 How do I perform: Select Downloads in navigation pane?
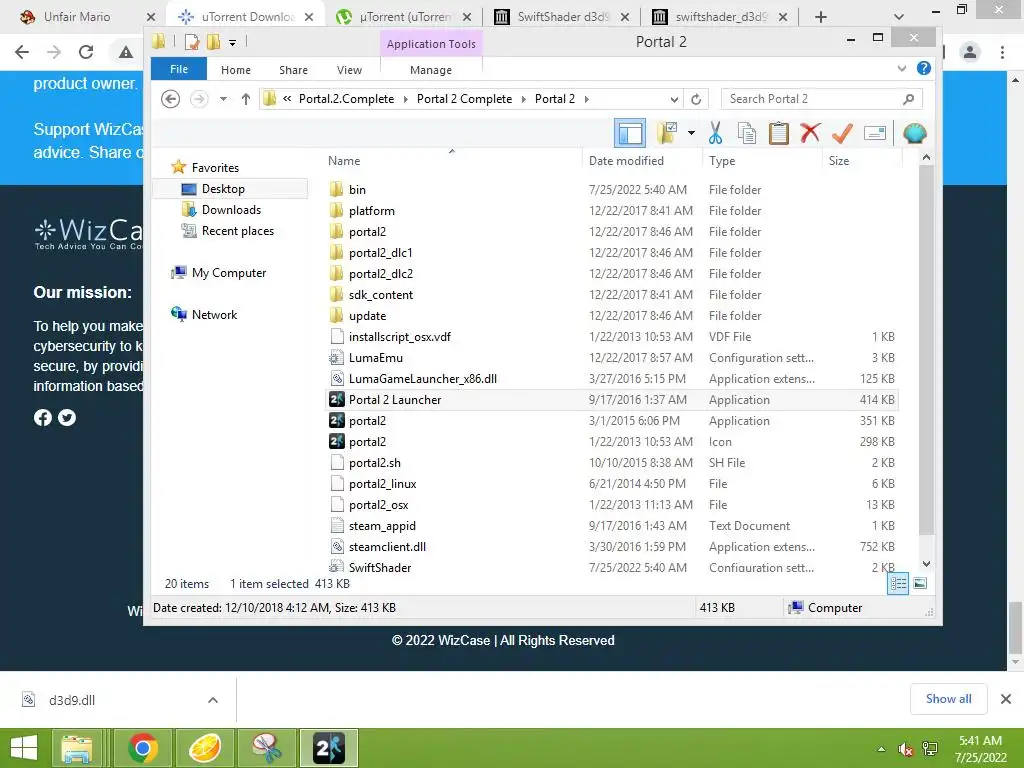(231, 210)
